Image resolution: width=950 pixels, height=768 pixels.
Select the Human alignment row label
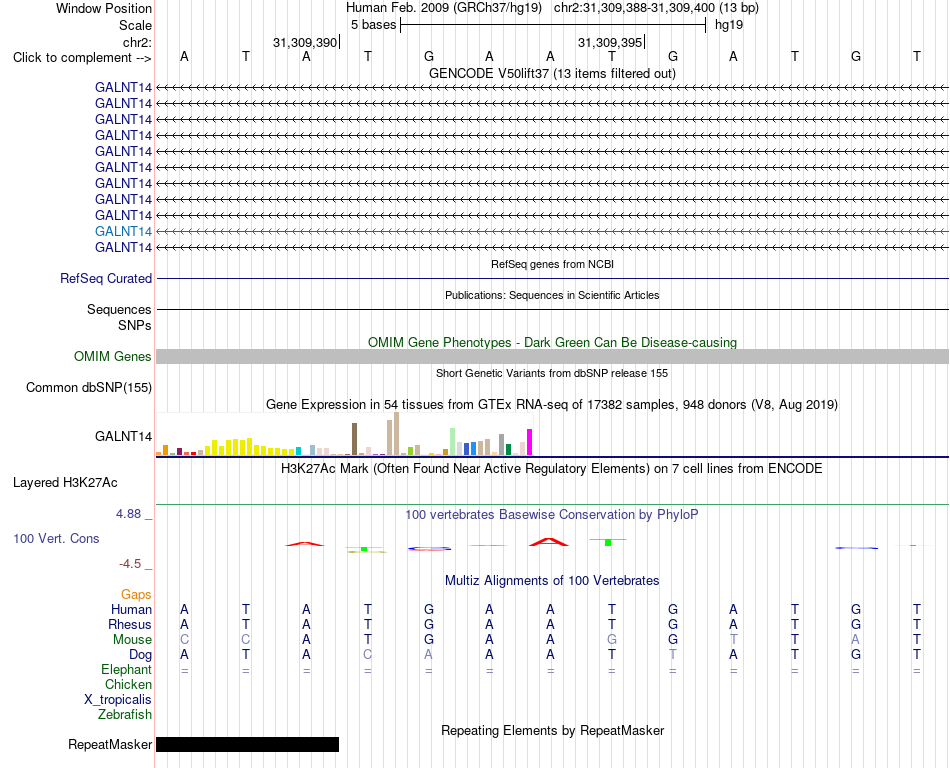tap(131, 609)
